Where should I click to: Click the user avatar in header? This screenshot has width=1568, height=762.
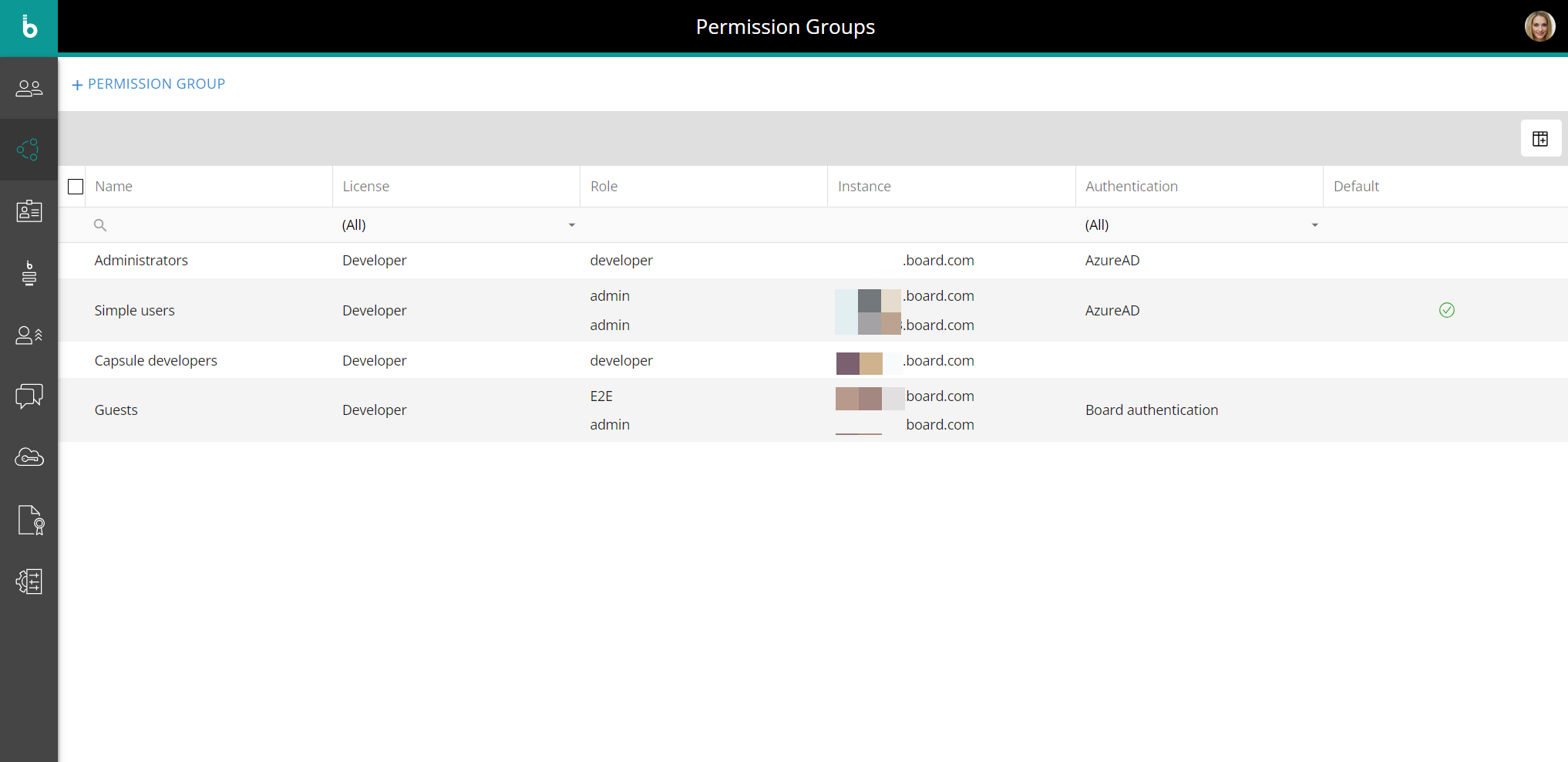(1539, 27)
